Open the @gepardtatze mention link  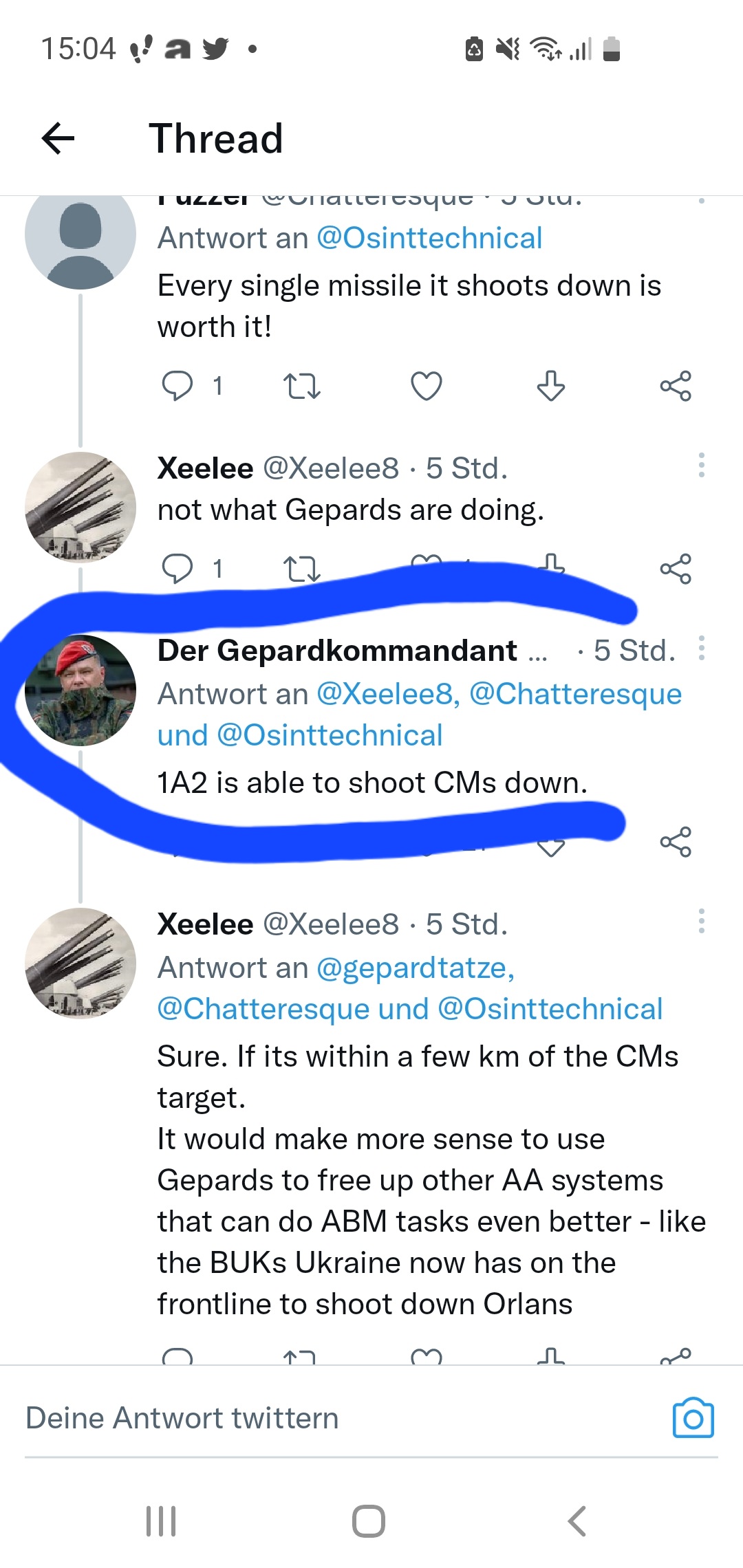click(416, 968)
